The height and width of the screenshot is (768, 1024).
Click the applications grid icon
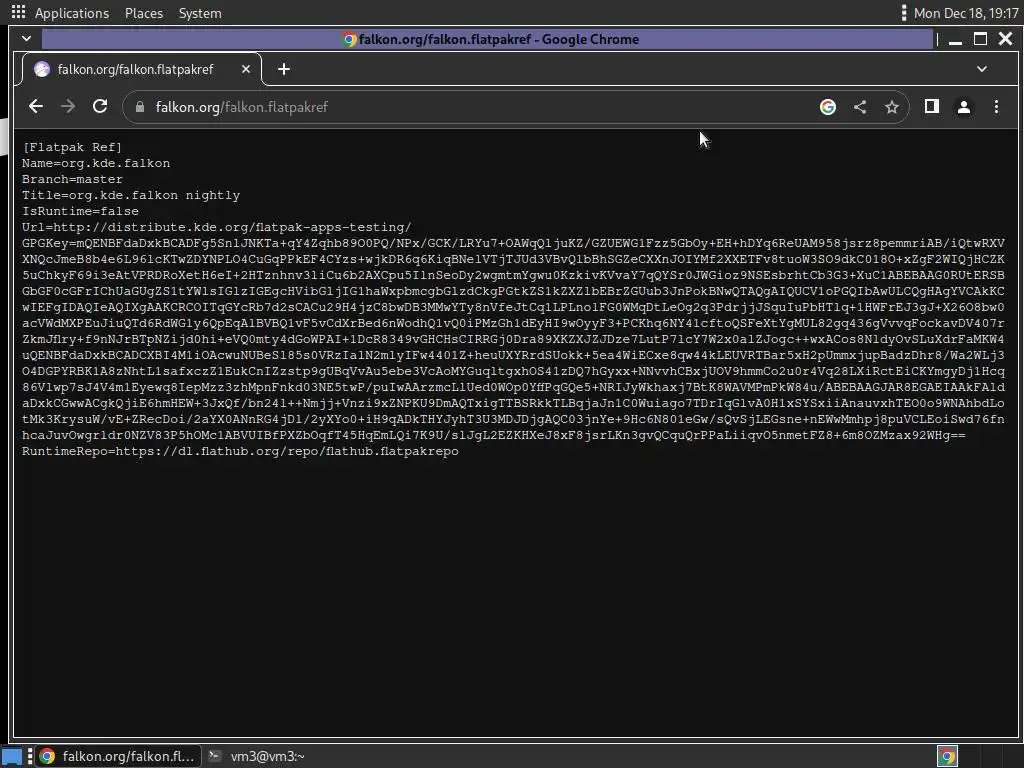tap(18, 12)
